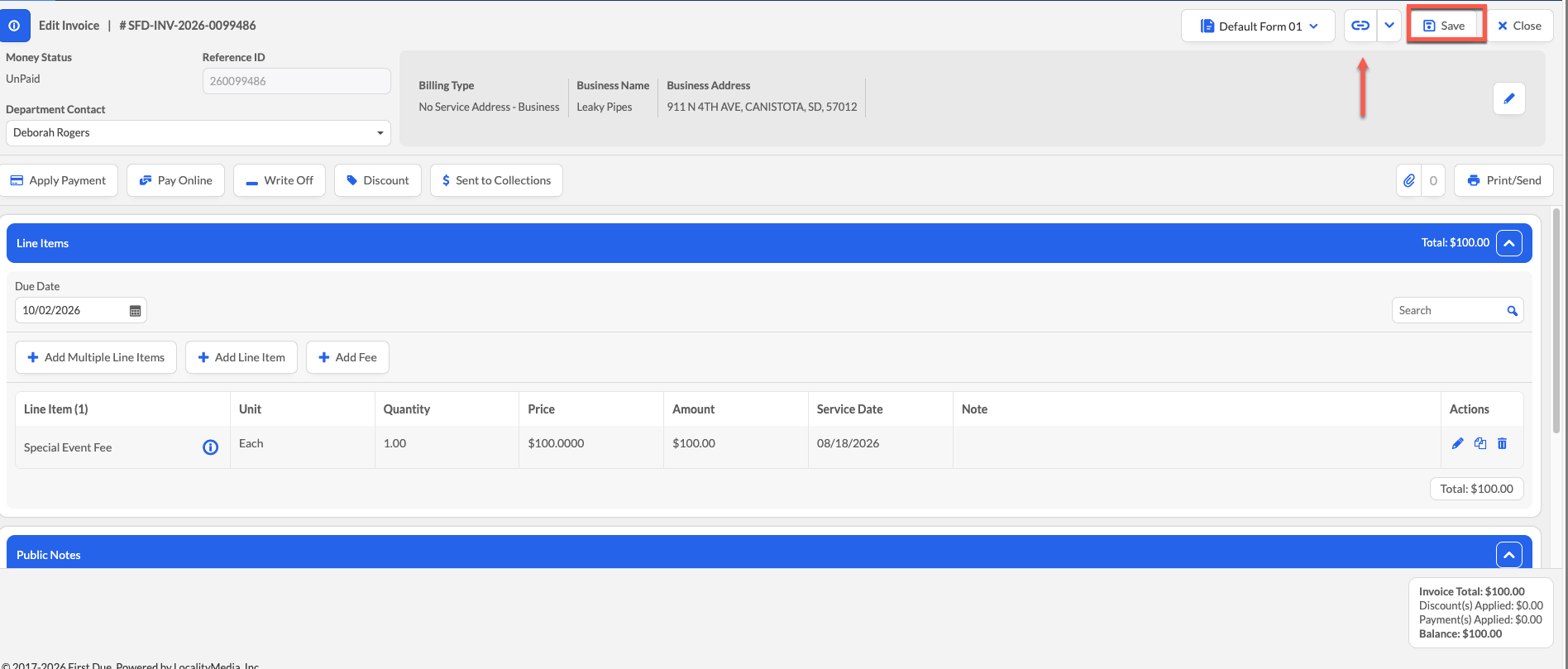Click the search magnifier icon

coord(1513,311)
